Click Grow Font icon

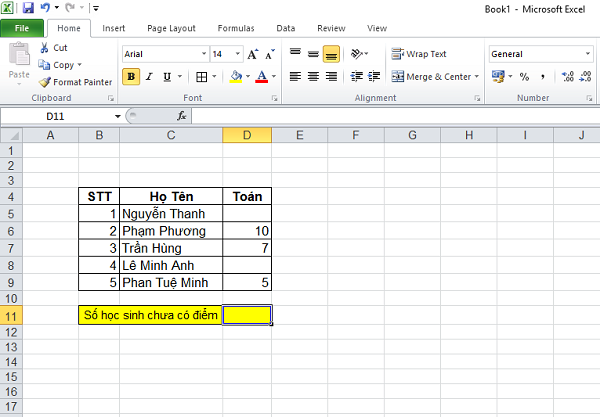coord(252,54)
